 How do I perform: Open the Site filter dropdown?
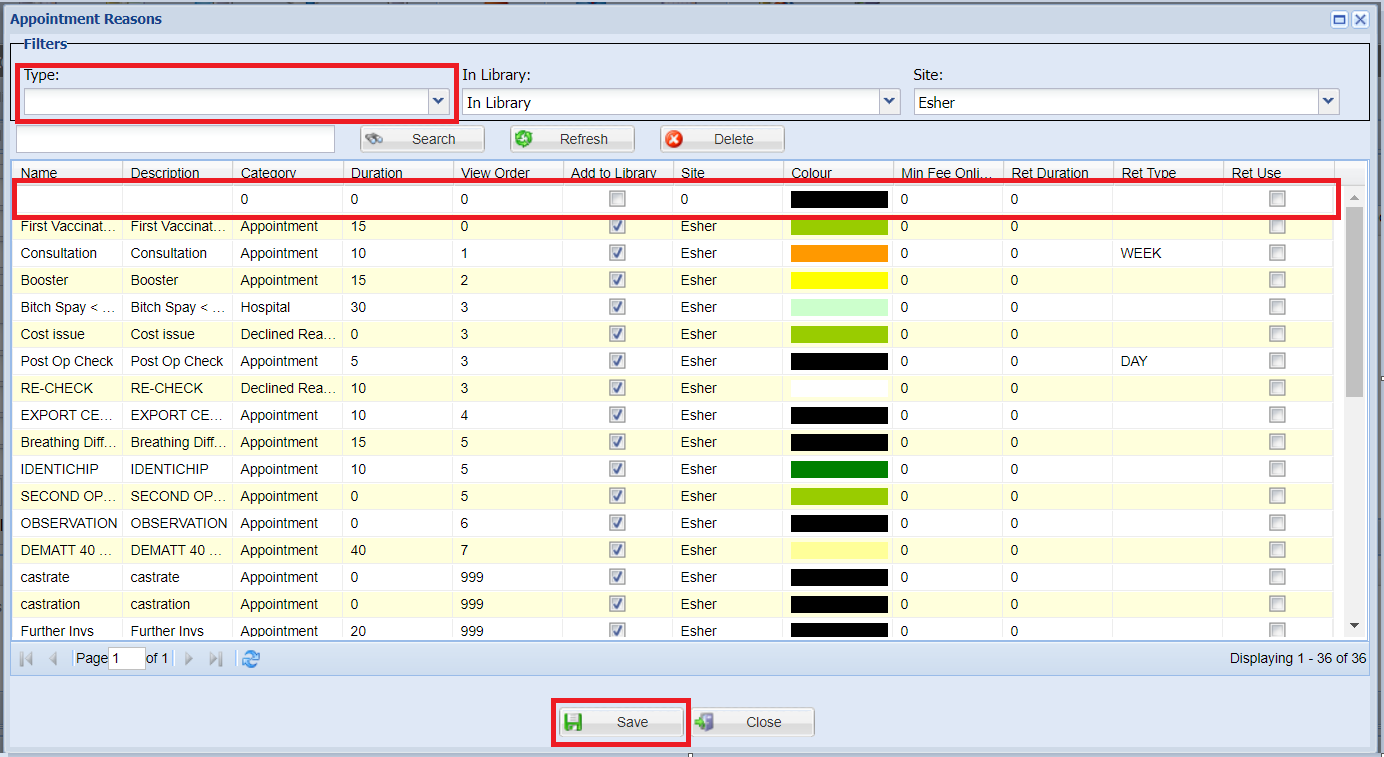1328,101
